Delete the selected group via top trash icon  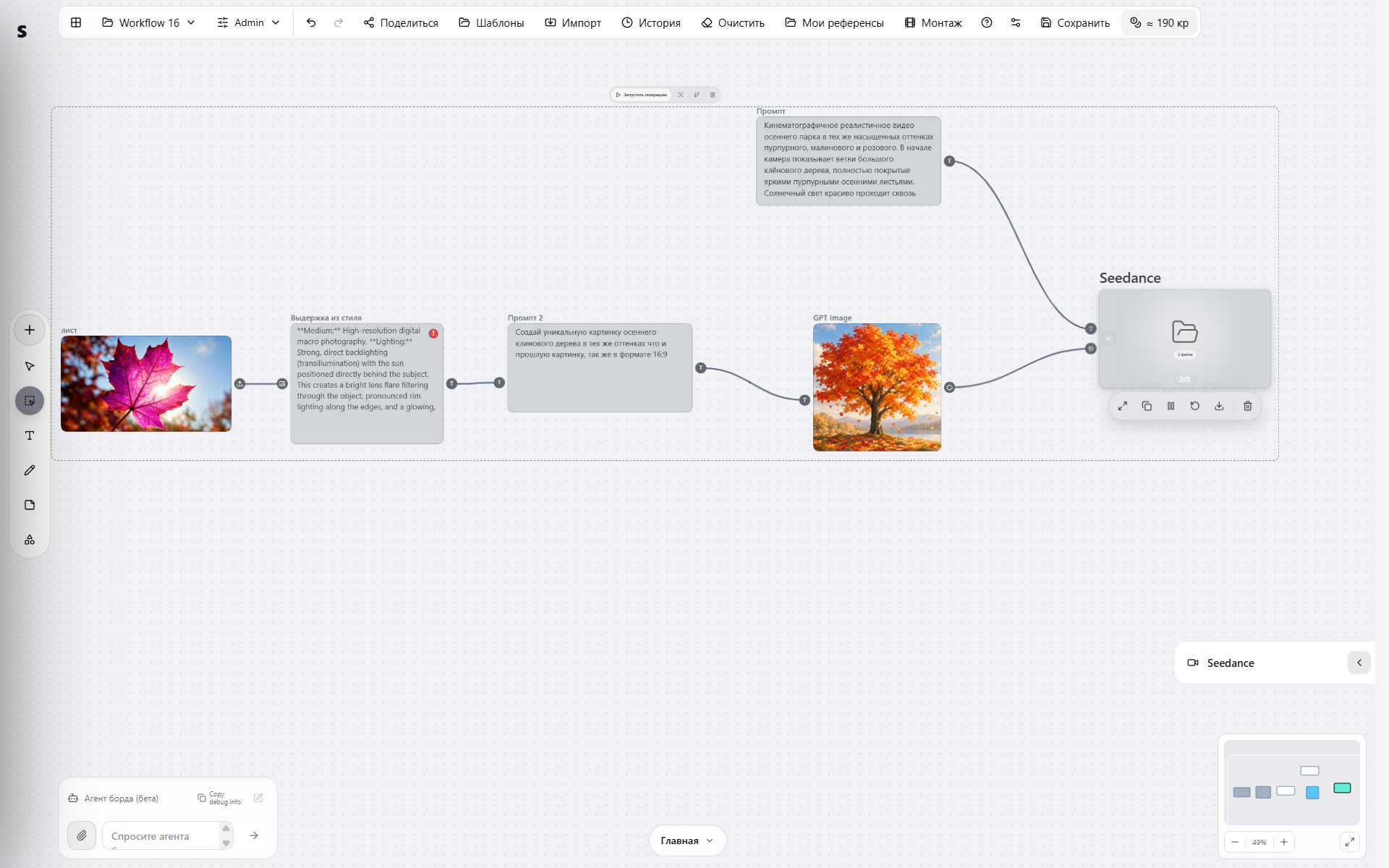click(x=713, y=95)
